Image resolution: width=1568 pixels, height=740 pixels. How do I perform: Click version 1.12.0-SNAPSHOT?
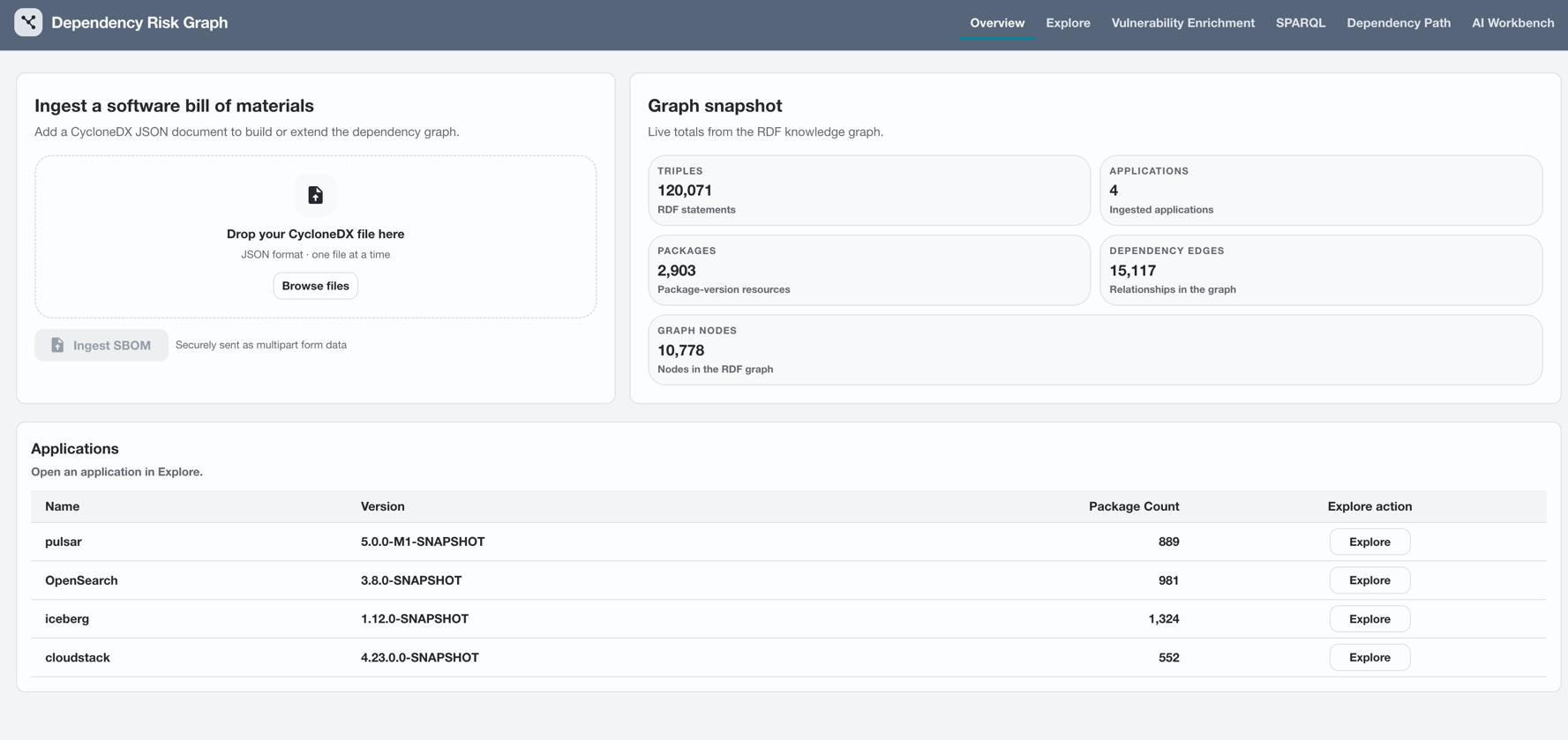point(415,619)
